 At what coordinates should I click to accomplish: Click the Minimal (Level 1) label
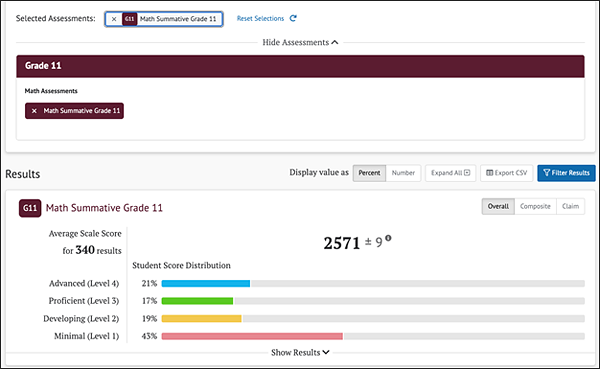click(86, 336)
